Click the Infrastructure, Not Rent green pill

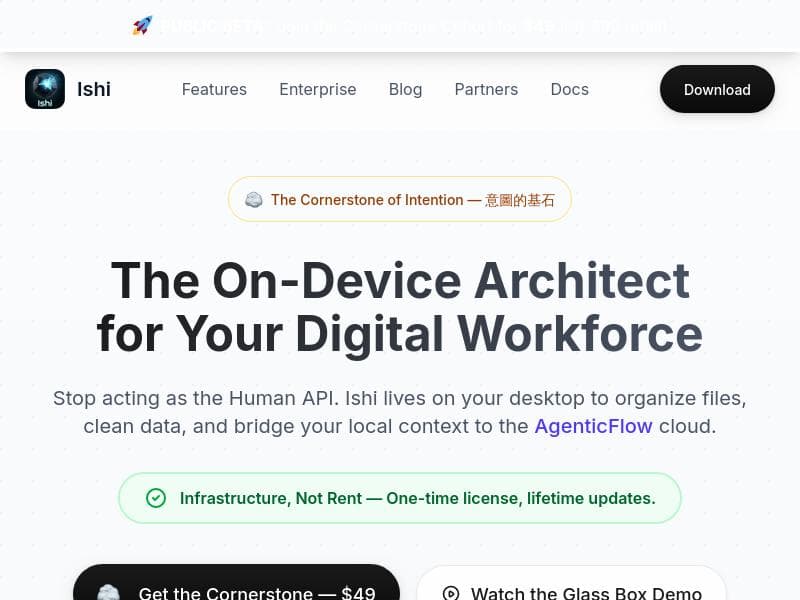click(x=400, y=498)
